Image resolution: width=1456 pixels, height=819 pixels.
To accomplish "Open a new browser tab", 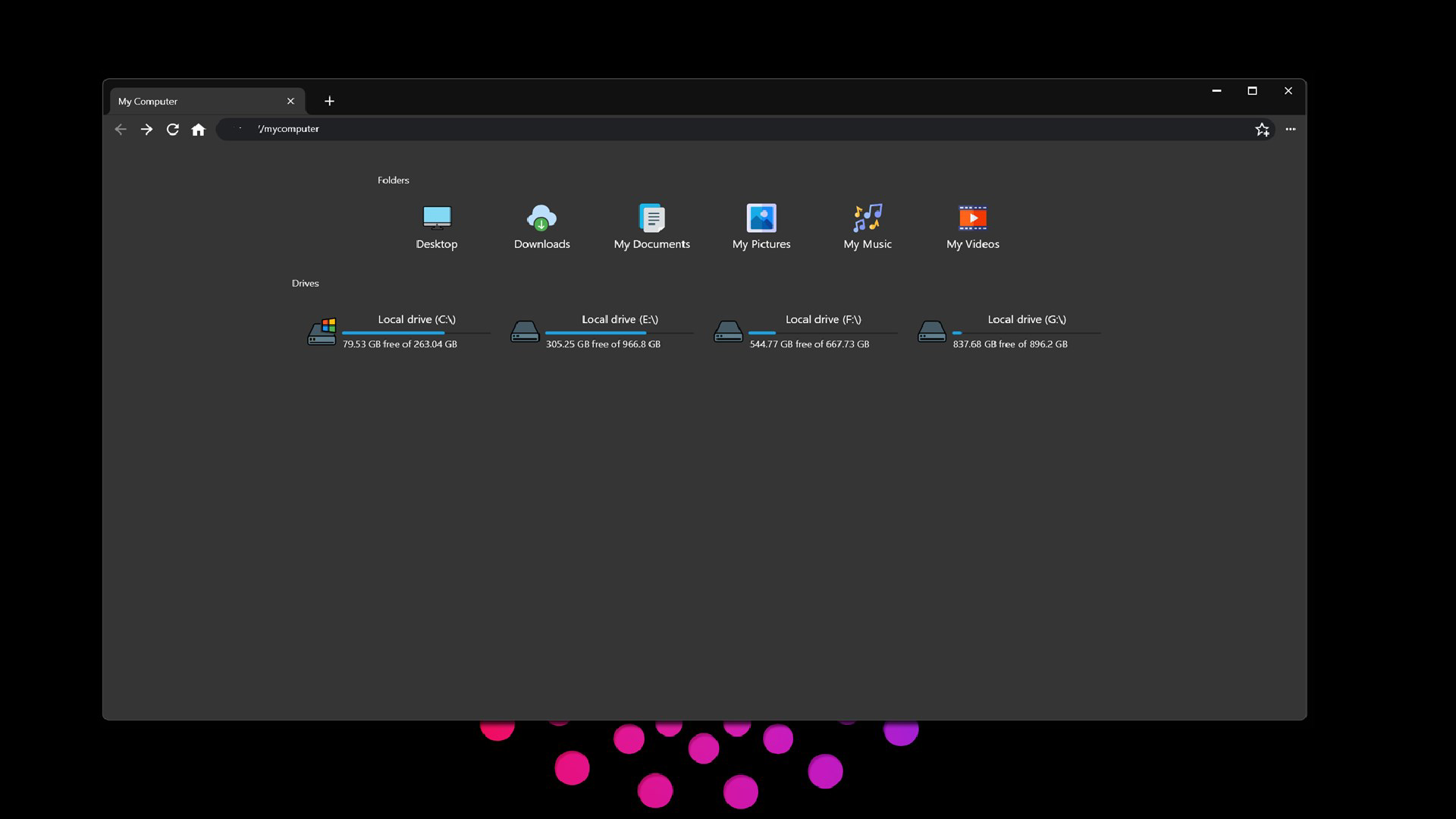I will coord(329,101).
